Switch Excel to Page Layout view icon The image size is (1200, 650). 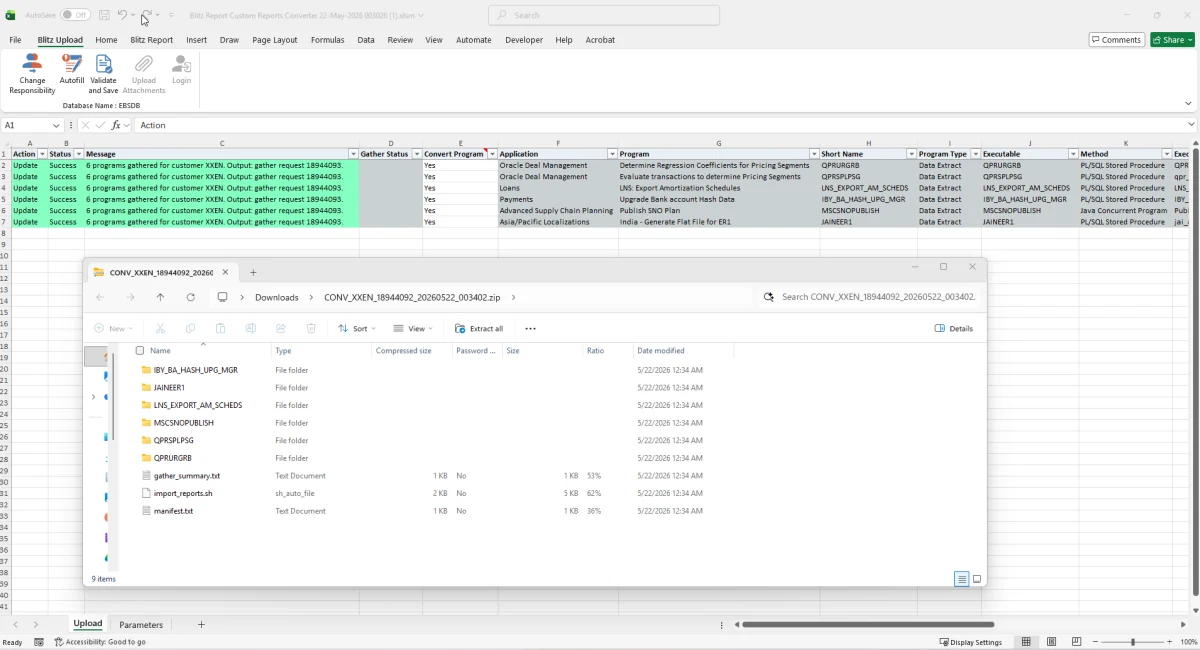pyautogui.click(x=1051, y=642)
